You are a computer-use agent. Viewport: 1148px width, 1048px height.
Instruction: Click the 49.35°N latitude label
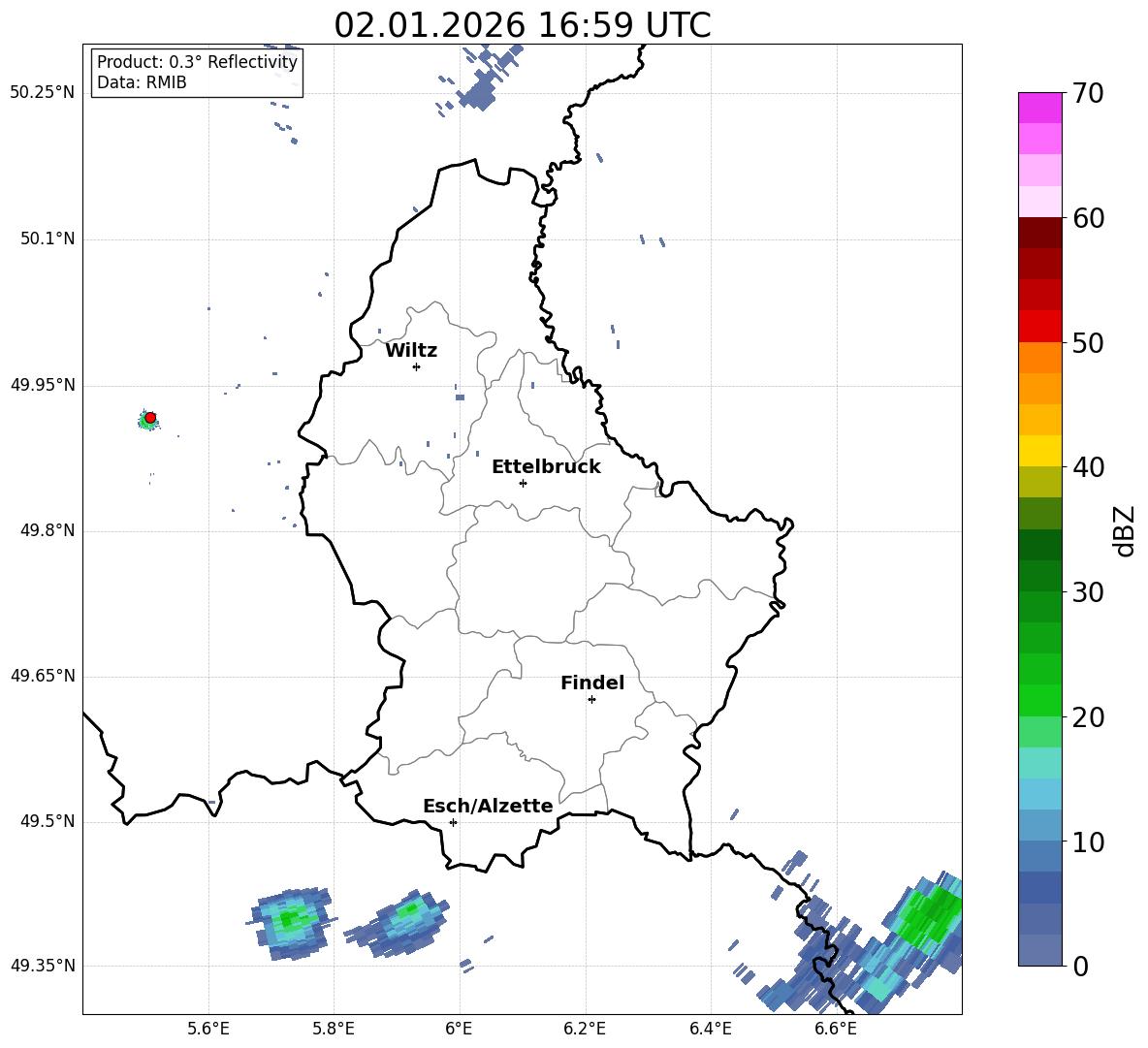tap(43, 966)
